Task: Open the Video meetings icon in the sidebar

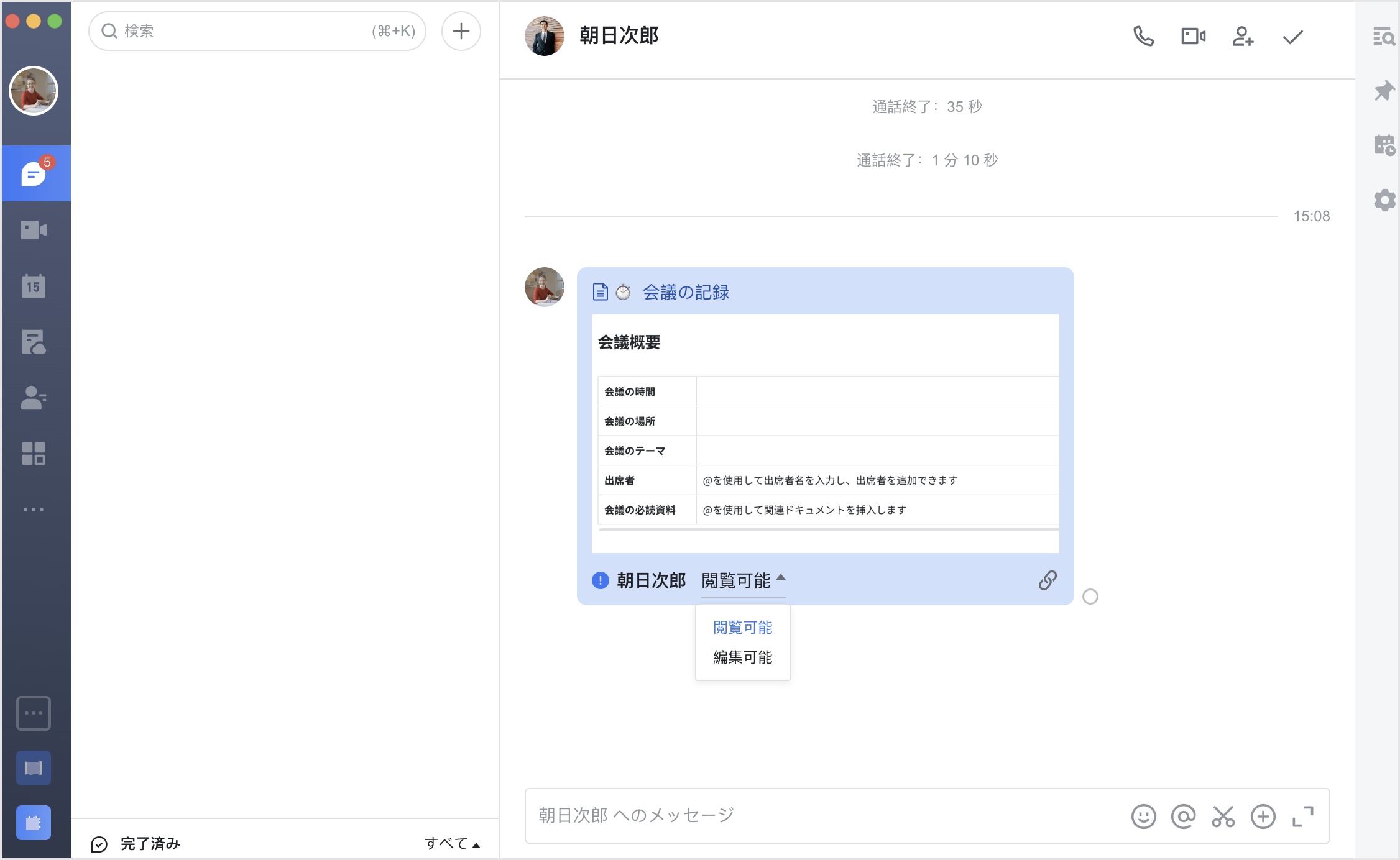Action: tap(34, 229)
